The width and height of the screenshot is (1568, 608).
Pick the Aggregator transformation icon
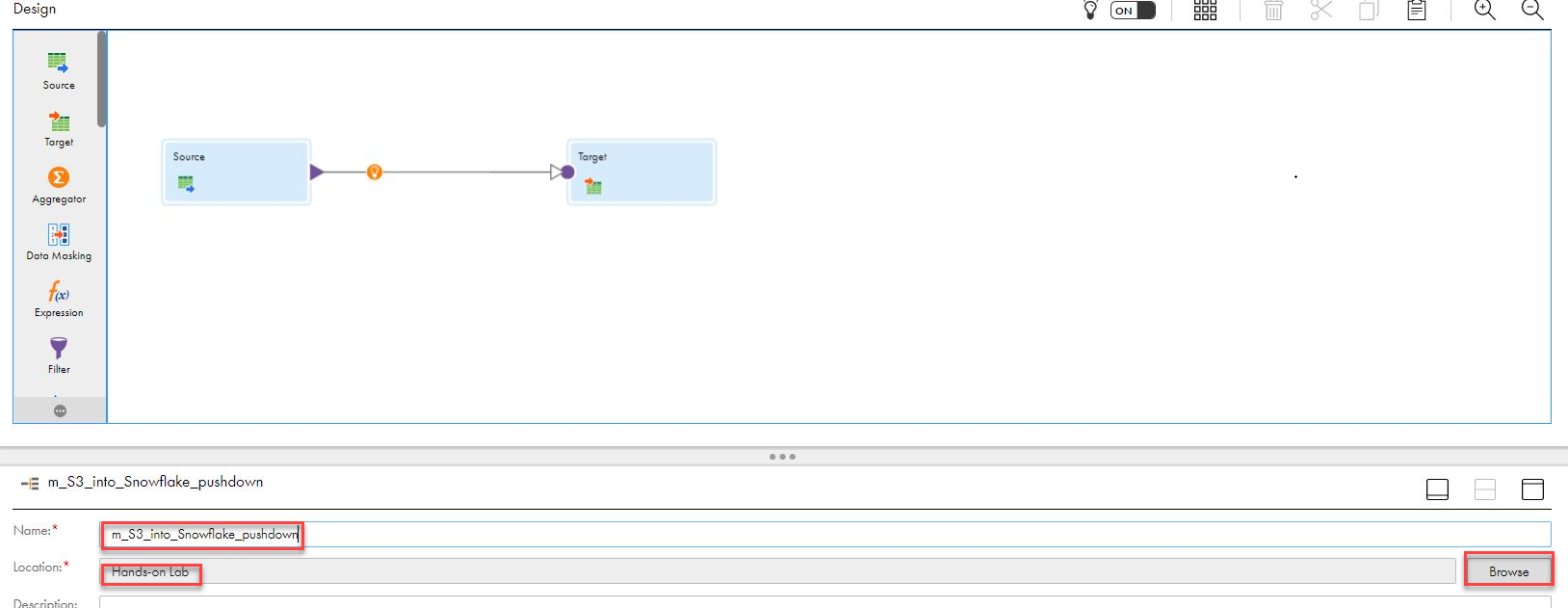point(59,178)
